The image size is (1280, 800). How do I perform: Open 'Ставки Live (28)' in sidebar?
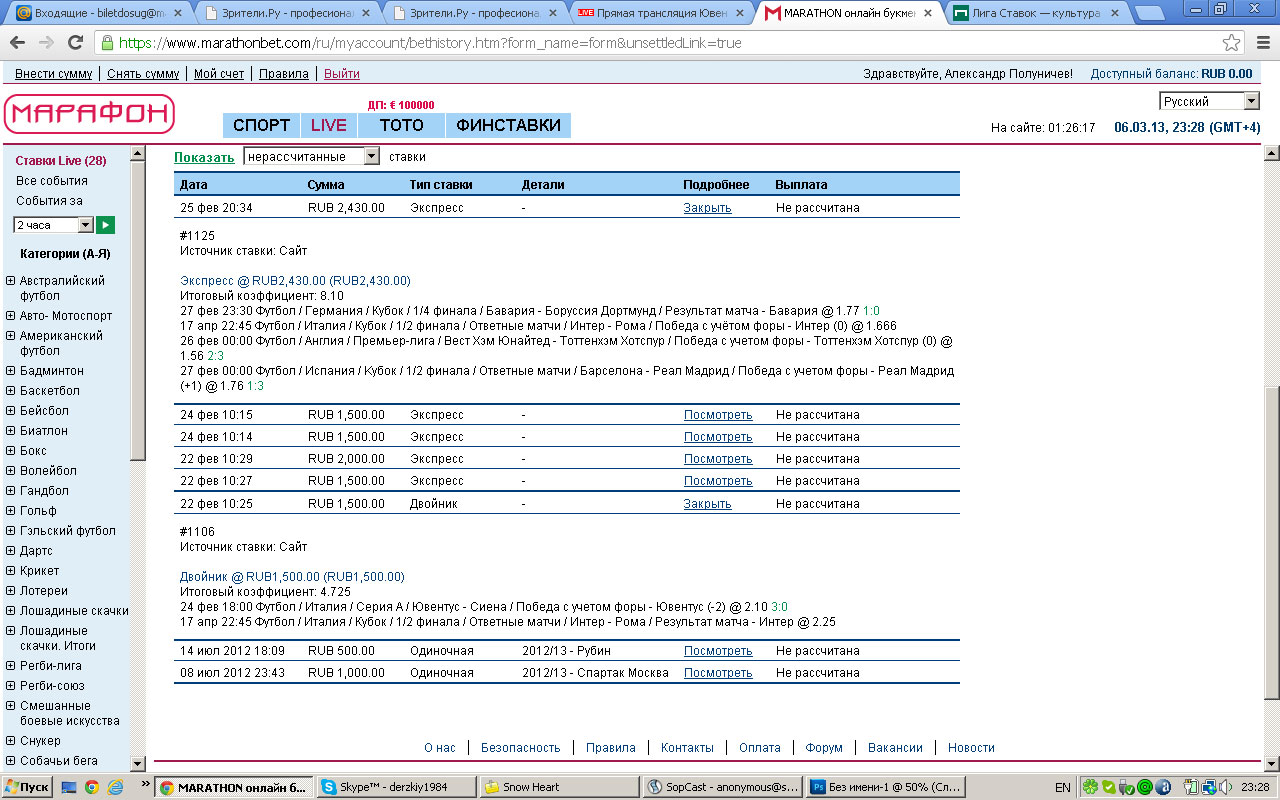tap(61, 161)
